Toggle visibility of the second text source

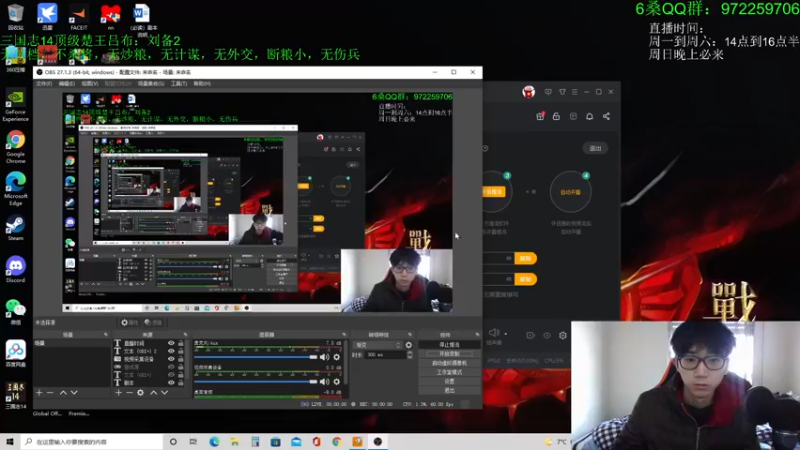171,351
